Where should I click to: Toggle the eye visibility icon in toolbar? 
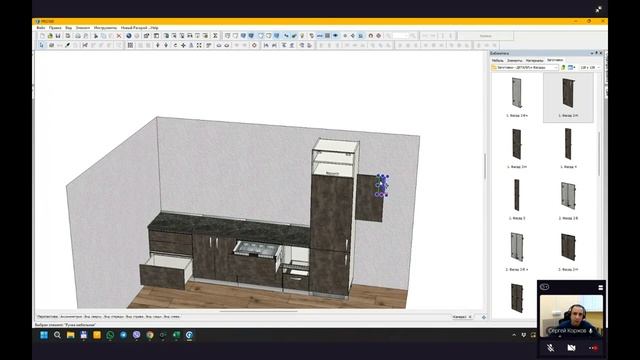(335, 36)
